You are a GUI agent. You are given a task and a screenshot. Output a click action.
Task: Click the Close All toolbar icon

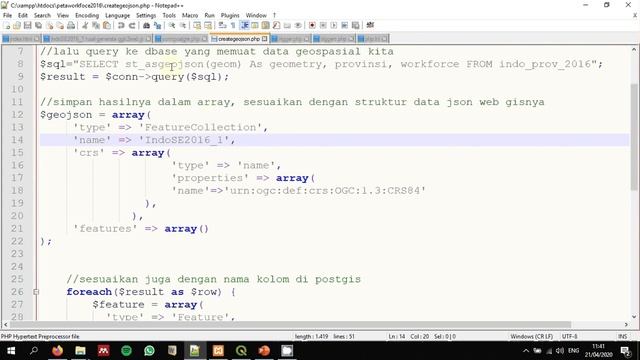pyautogui.click(x=60, y=25)
